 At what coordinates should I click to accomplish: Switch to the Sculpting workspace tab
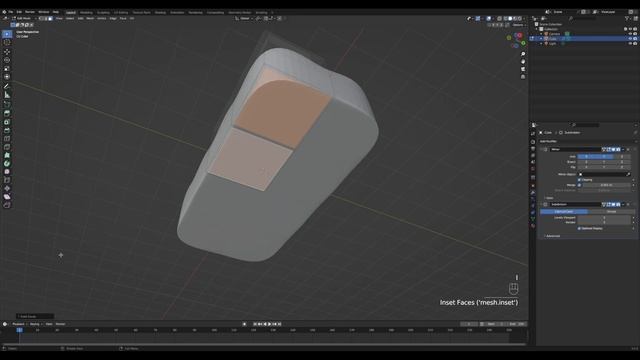pos(103,13)
